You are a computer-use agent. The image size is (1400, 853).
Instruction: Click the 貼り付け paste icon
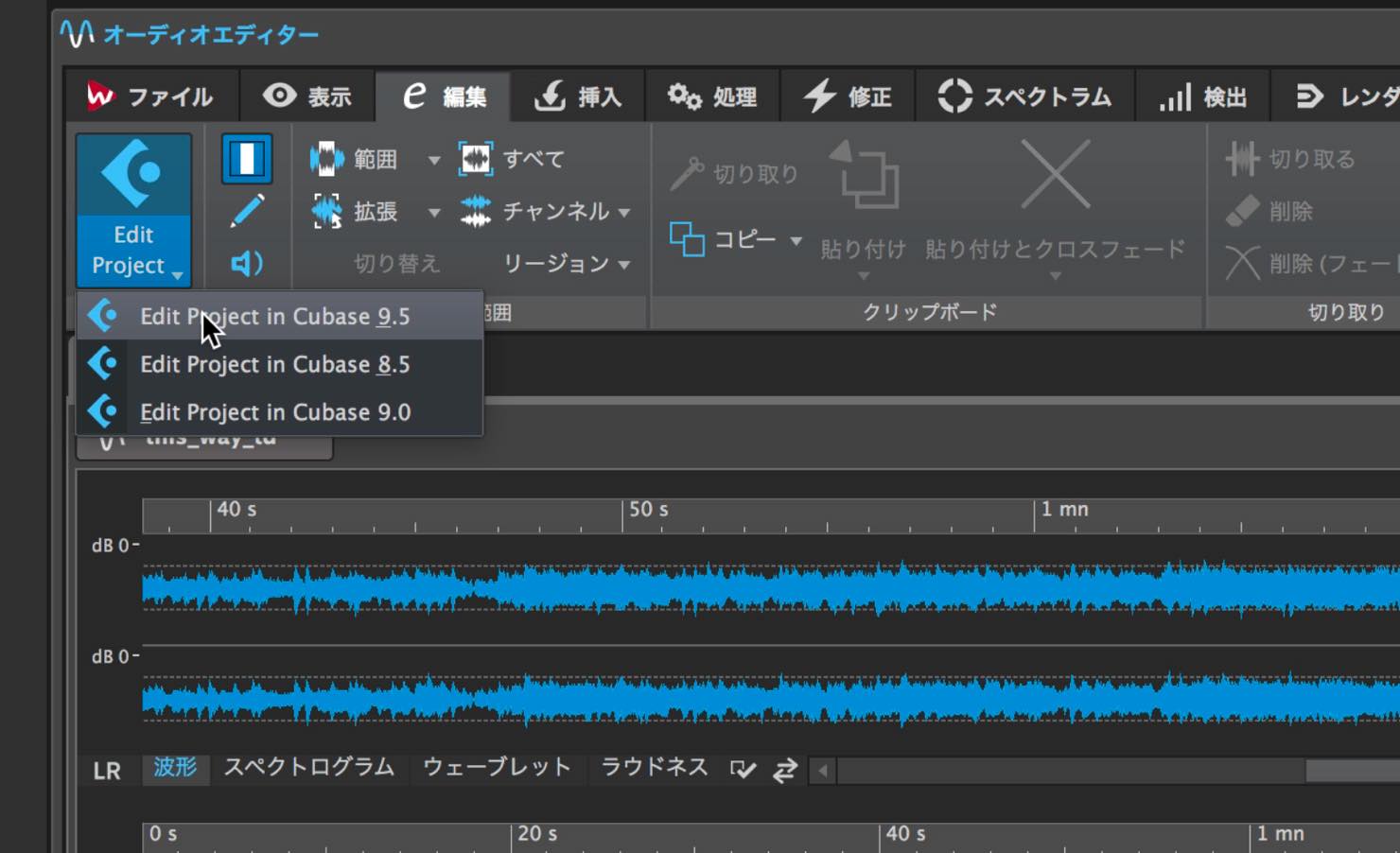864,174
